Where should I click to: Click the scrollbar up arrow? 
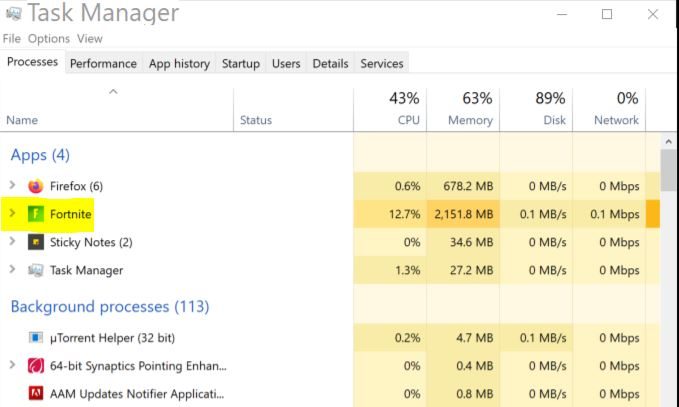point(668,142)
